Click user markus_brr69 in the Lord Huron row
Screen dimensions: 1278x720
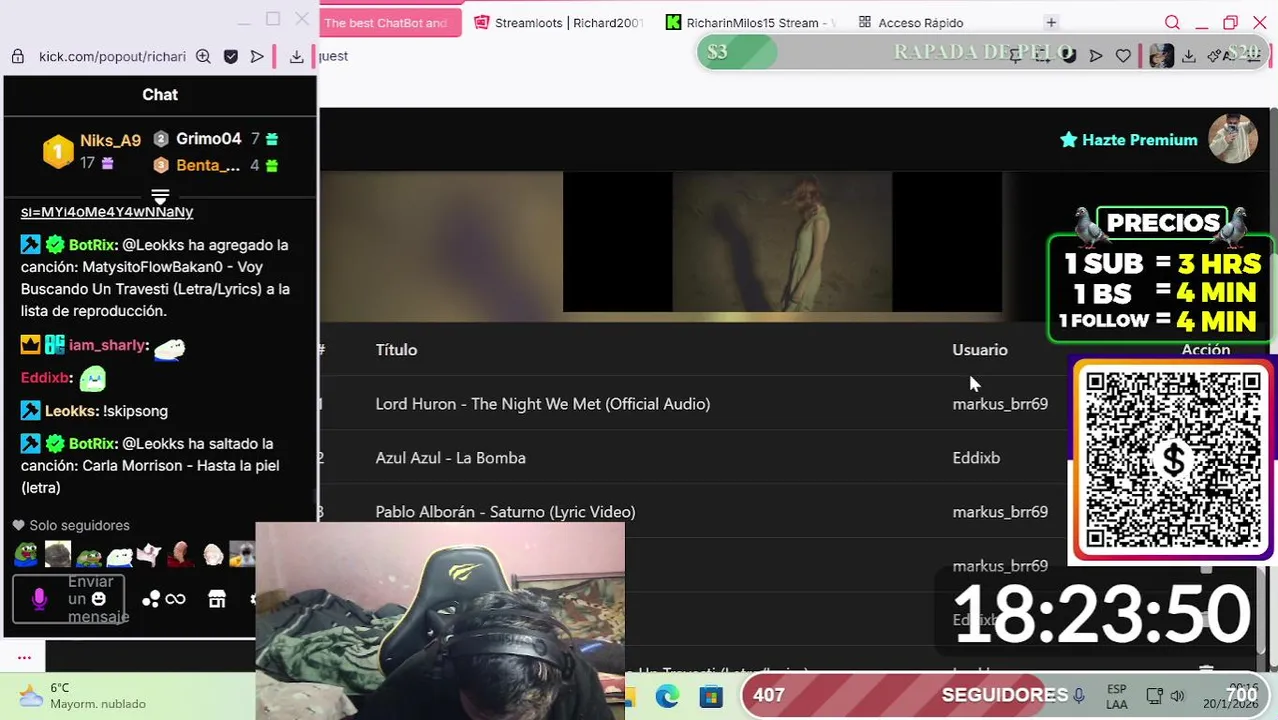click(1000, 404)
